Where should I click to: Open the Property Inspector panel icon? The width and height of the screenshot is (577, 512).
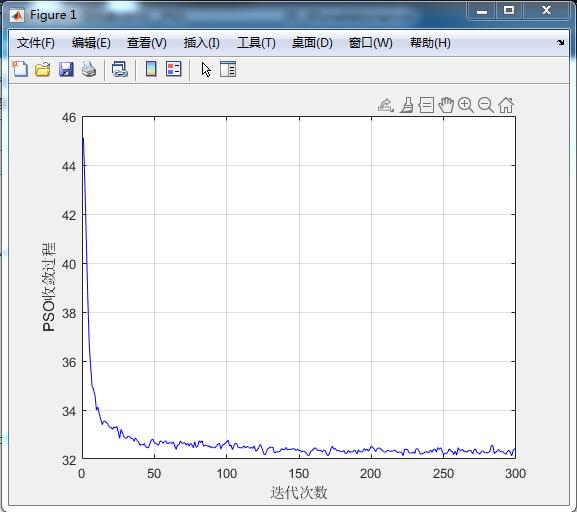click(228, 69)
